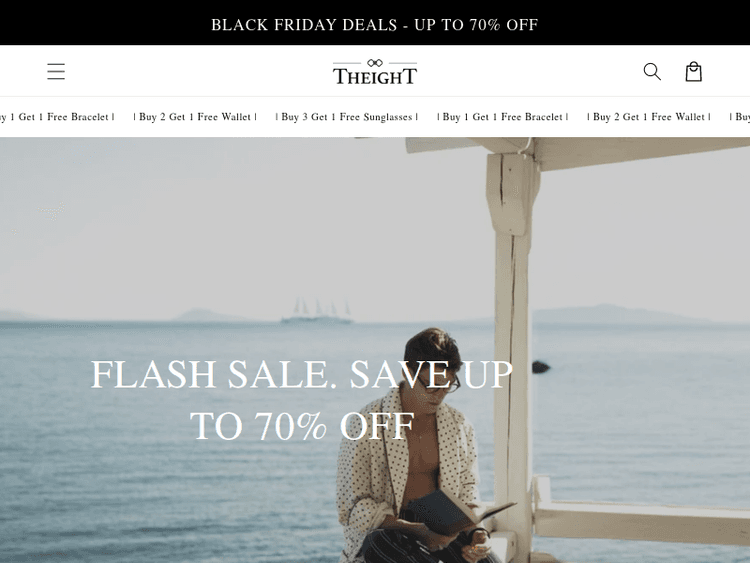Go home via the Theight logo
750x563 pixels.
[x=375, y=72]
